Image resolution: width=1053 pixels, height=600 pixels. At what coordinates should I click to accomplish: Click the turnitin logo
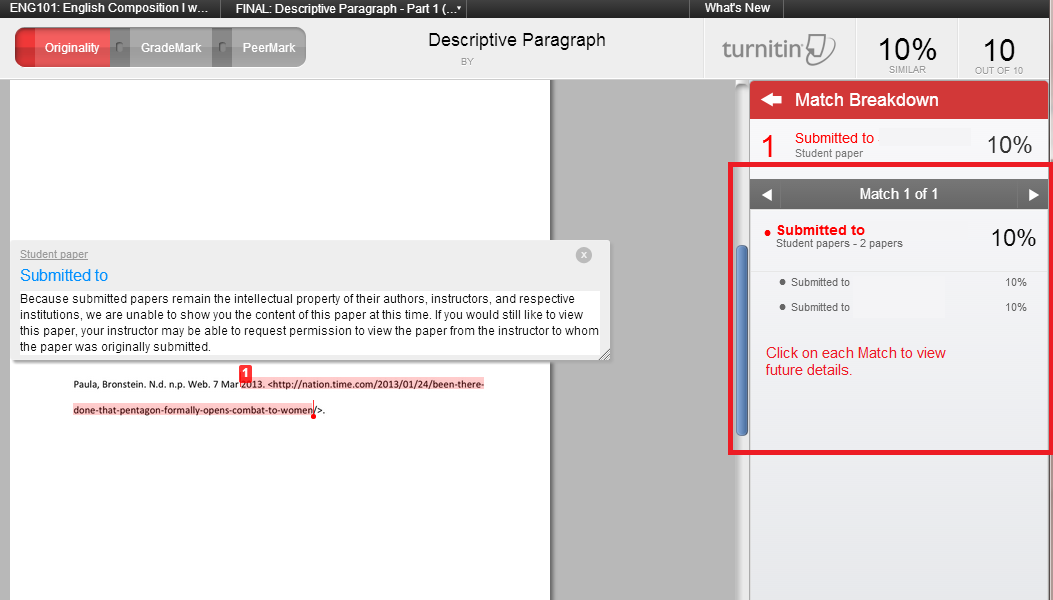(x=779, y=50)
